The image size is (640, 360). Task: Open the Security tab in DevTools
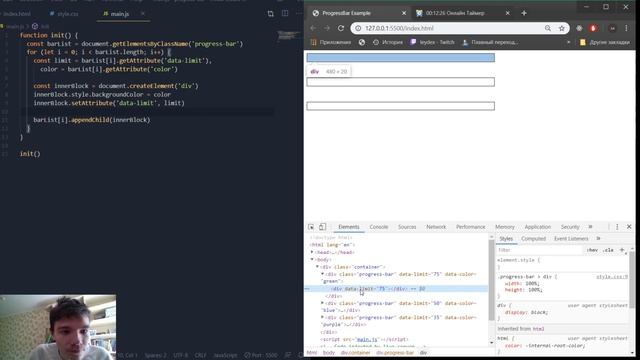(x=570, y=227)
